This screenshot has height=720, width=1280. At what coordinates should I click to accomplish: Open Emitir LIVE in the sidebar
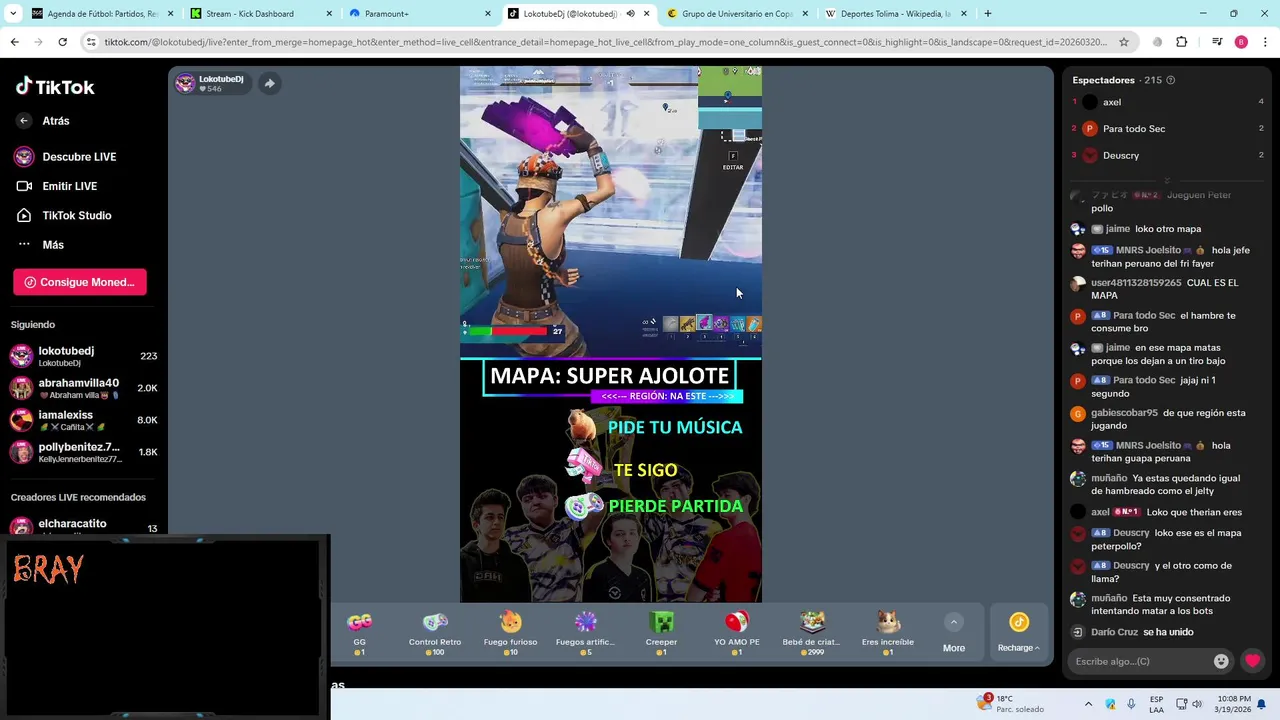(x=56, y=186)
